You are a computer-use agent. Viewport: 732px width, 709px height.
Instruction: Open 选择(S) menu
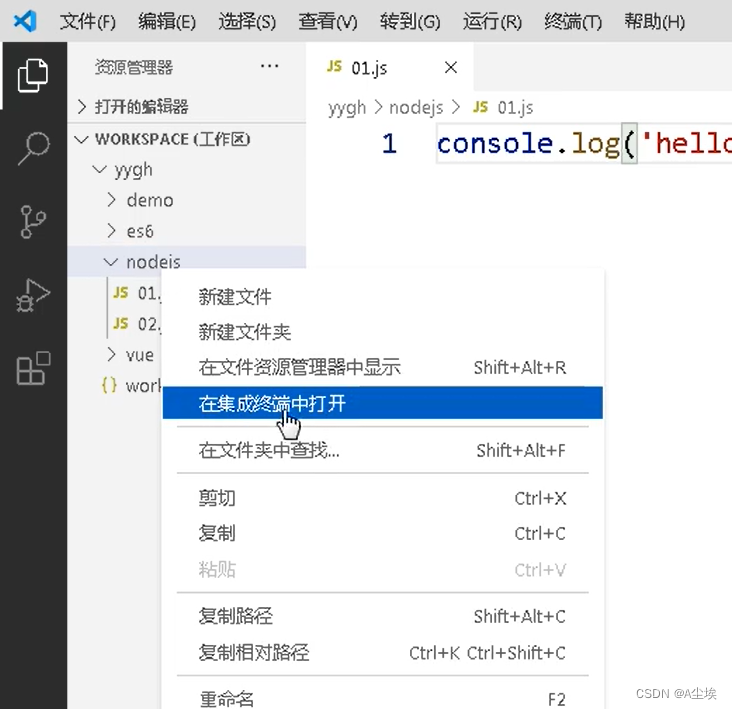click(x=247, y=21)
